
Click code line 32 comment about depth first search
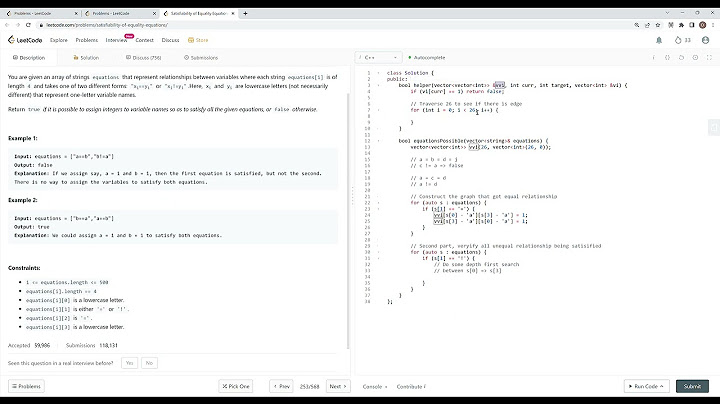tap(476, 264)
